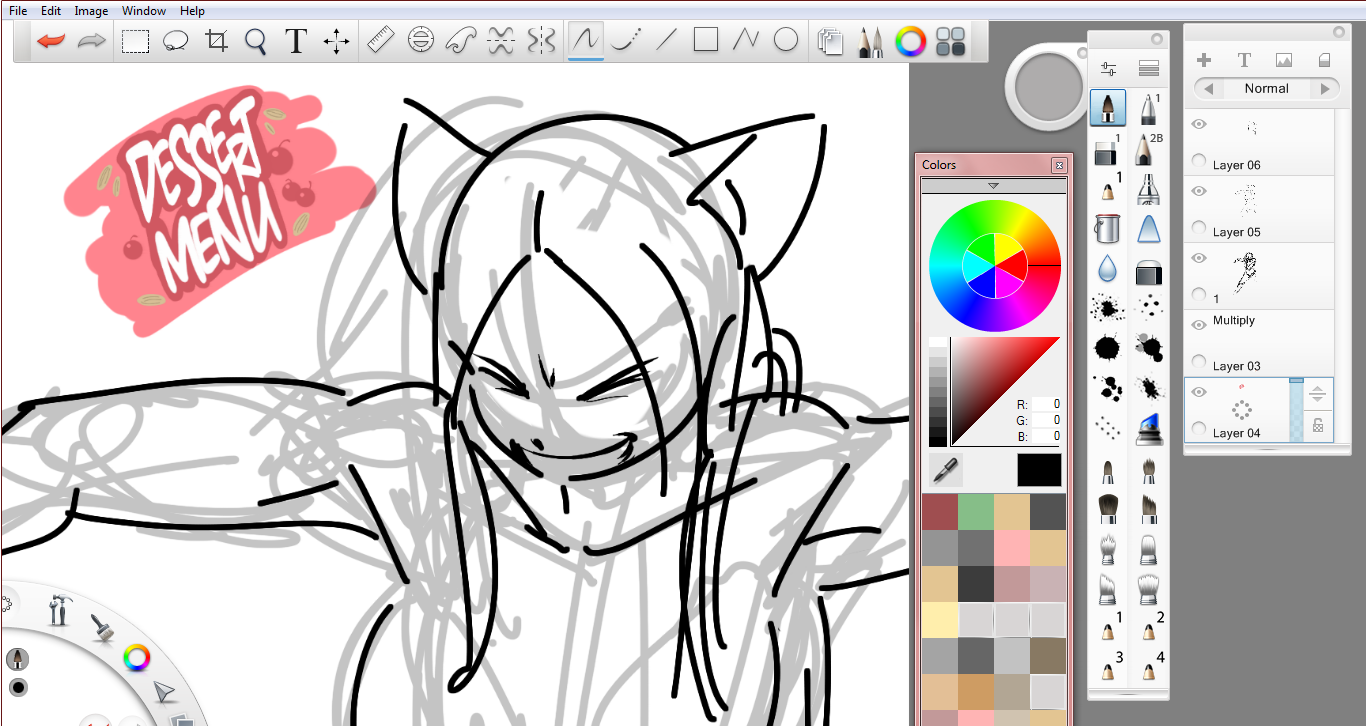Turn on the Ruler guide
The width and height of the screenshot is (1366, 726).
tap(381, 40)
